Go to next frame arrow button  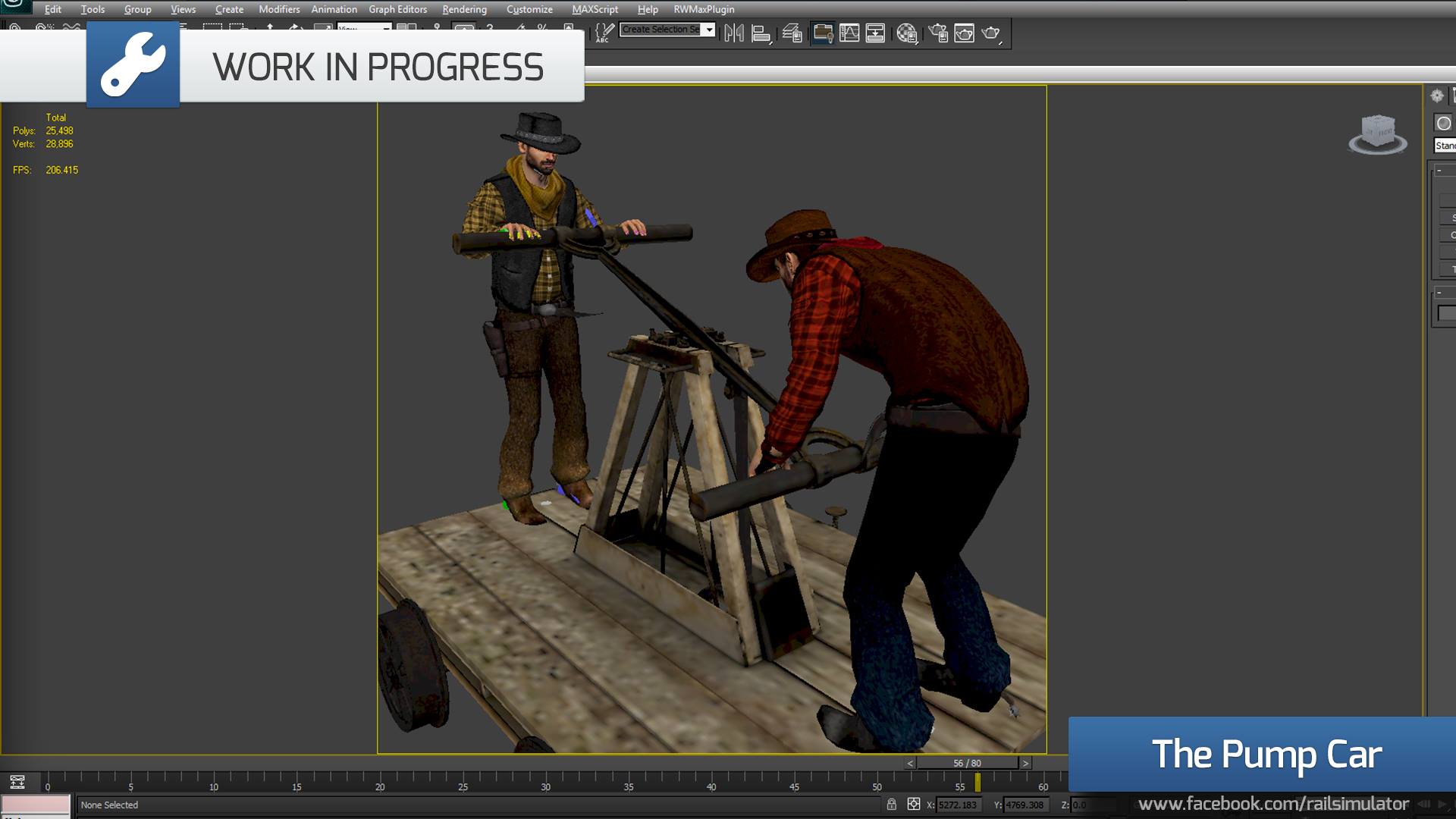point(1025,764)
